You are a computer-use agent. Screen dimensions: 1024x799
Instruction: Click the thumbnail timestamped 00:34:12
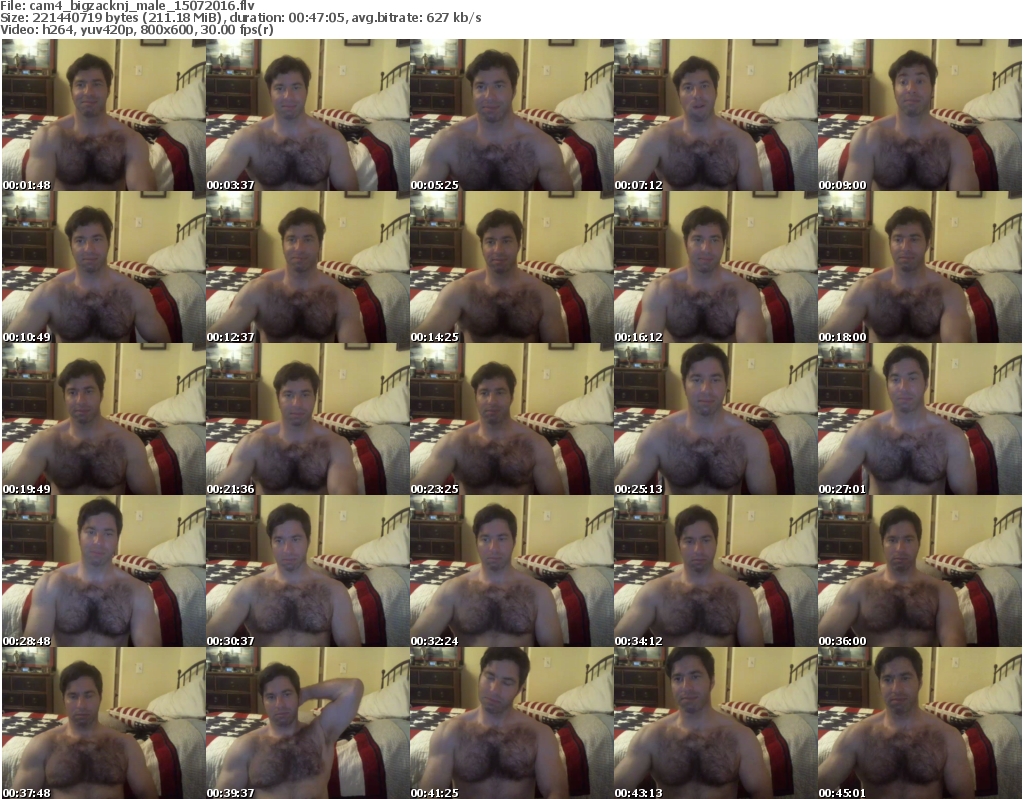tap(715, 571)
